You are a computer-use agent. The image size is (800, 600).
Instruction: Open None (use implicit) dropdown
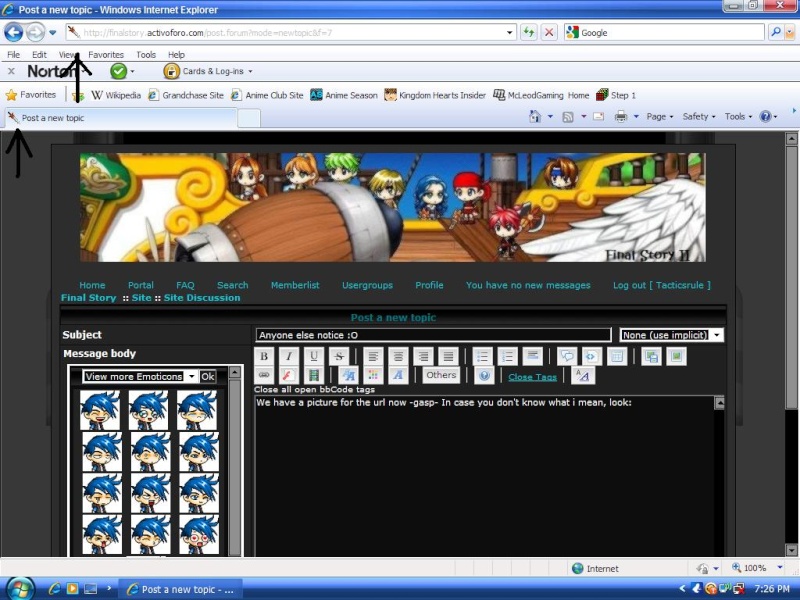(671, 335)
